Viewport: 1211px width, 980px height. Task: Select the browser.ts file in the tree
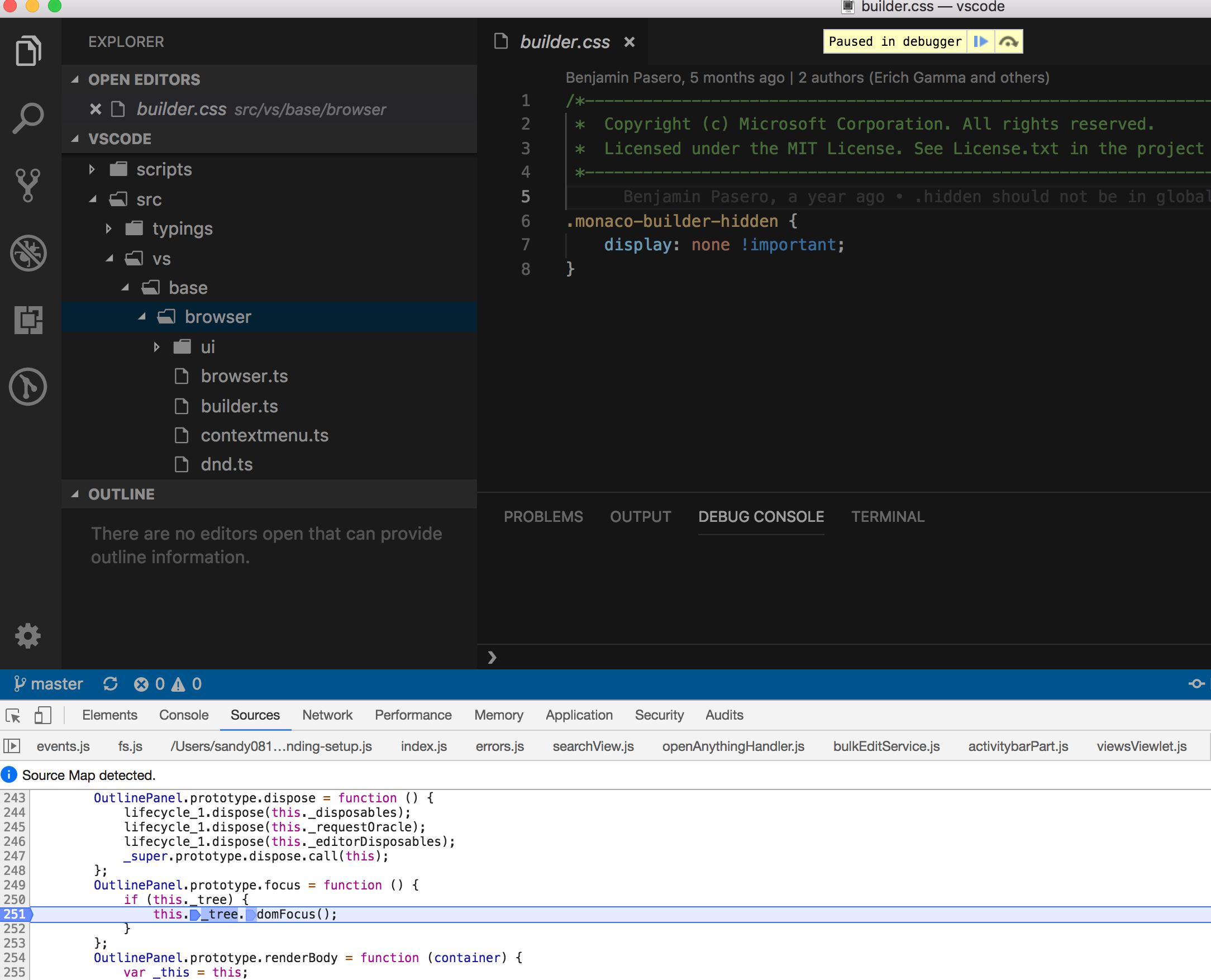click(x=244, y=376)
